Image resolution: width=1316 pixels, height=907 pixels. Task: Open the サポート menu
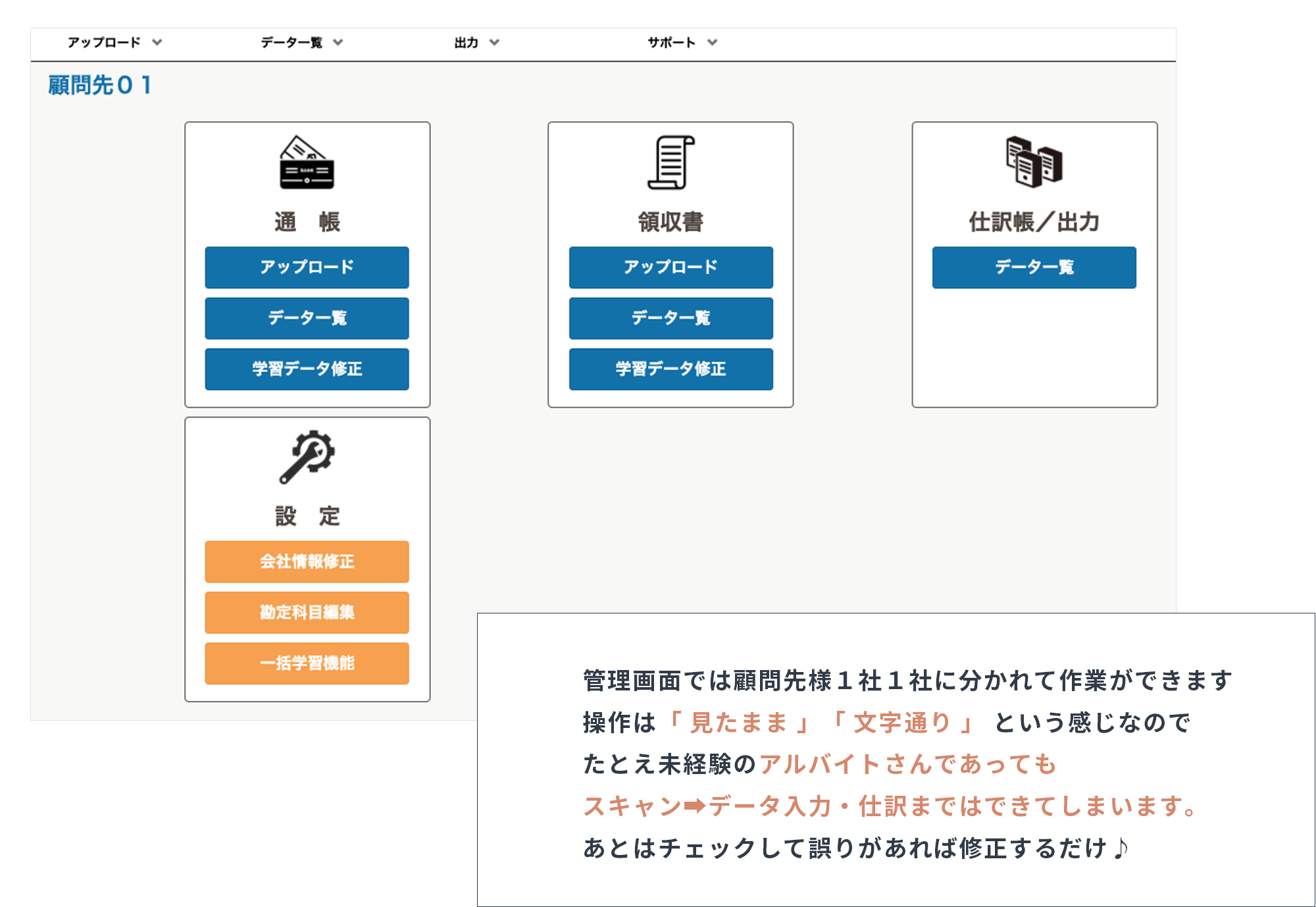(x=678, y=41)
